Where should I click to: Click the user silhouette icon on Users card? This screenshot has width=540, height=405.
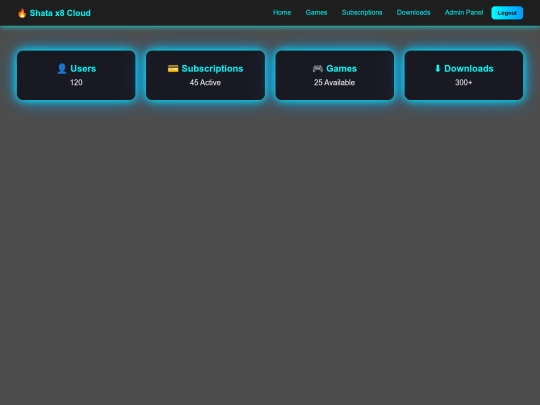pos(62,69)
